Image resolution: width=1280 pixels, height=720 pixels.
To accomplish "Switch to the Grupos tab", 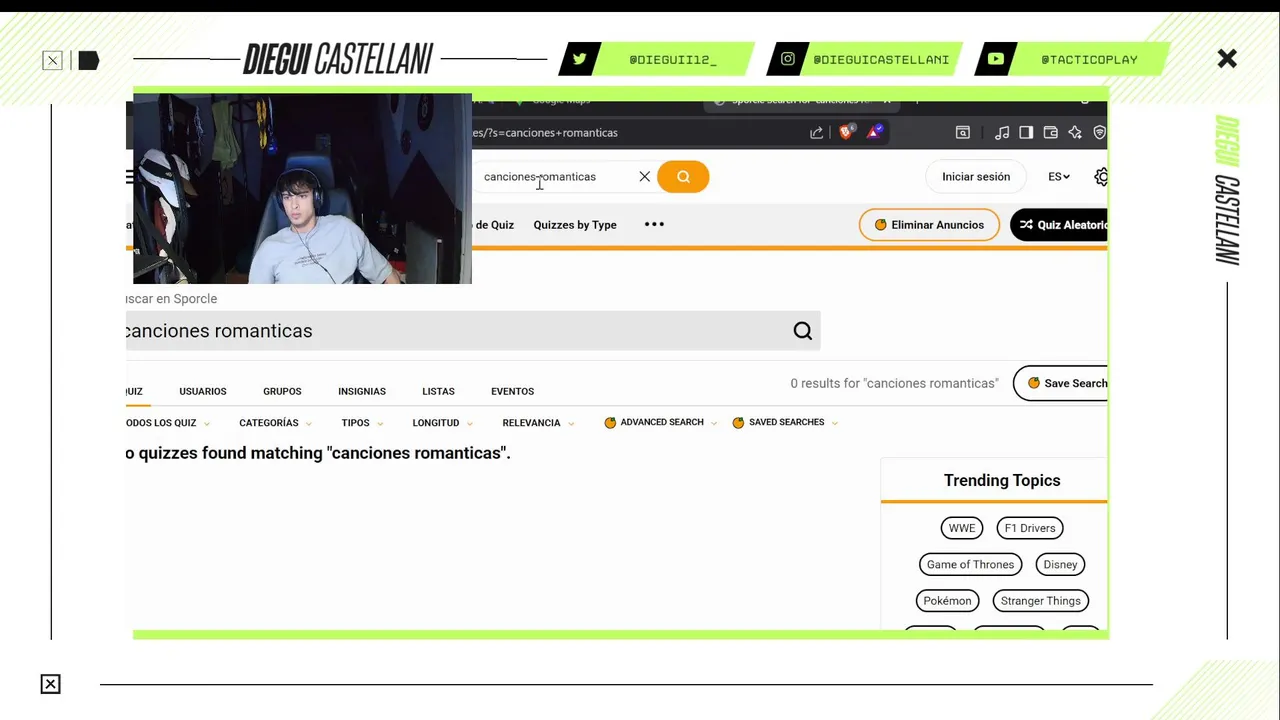I will click(282, 391).
